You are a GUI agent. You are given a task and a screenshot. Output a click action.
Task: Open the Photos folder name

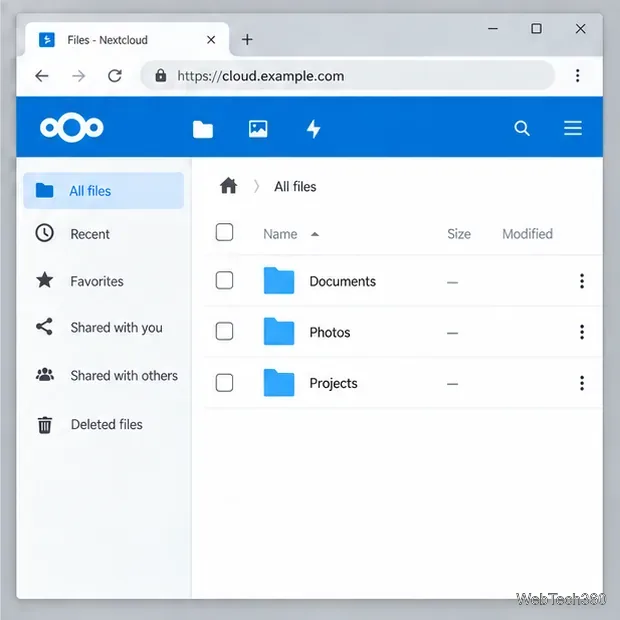(330, 332)
